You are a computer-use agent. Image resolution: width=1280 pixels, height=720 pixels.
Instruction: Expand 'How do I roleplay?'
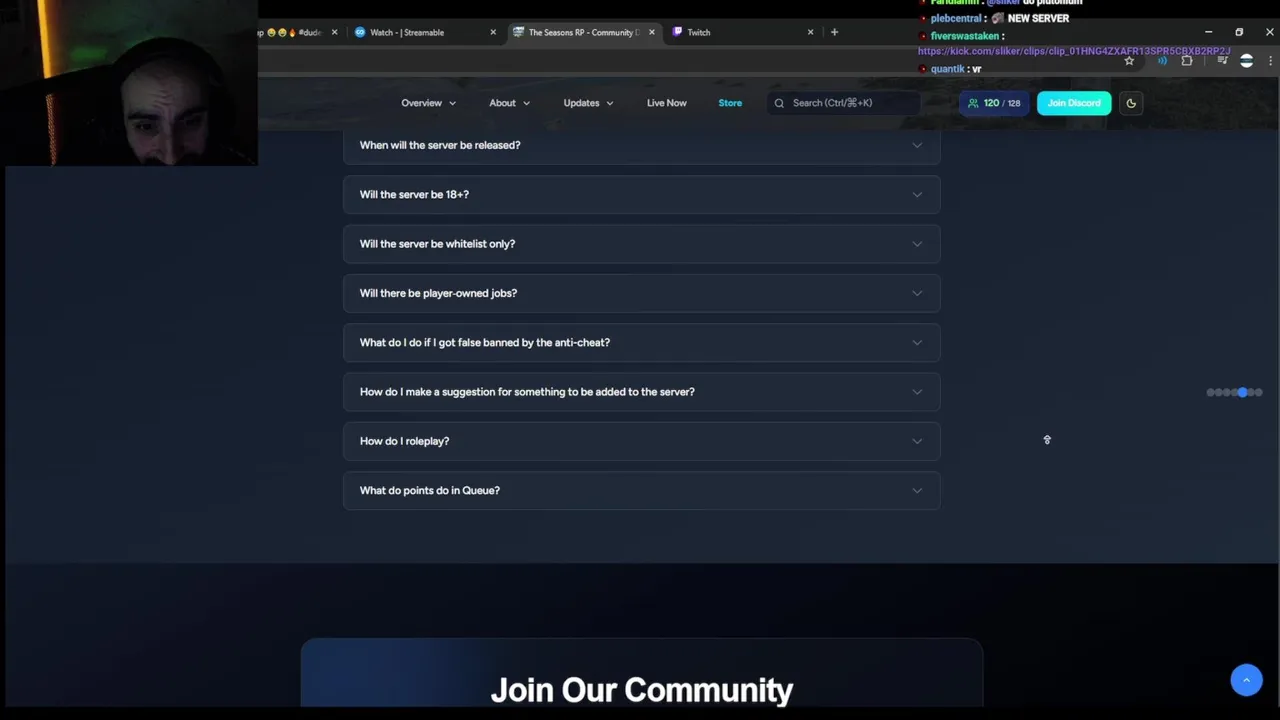click(641, 441)
